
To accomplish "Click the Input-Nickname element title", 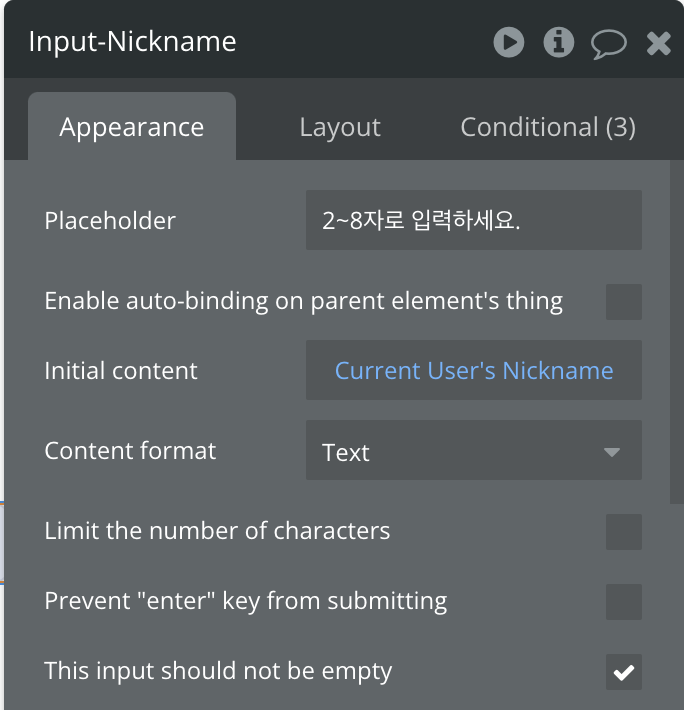I will click(x=132, y=42).
